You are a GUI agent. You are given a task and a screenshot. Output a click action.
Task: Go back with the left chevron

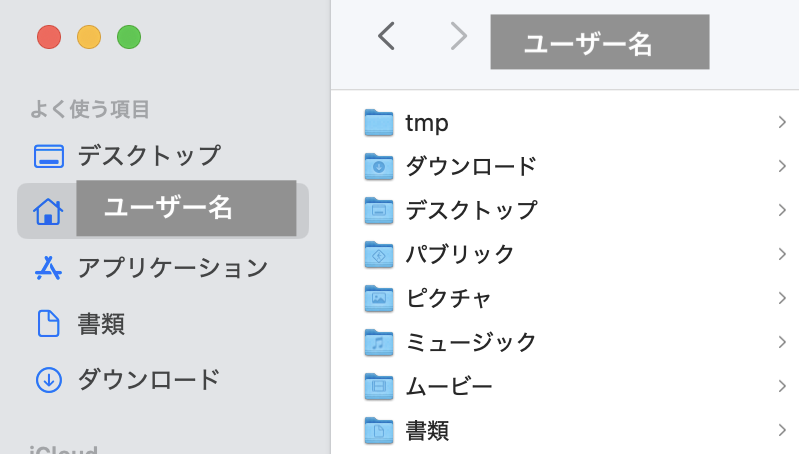pos(387,37)
